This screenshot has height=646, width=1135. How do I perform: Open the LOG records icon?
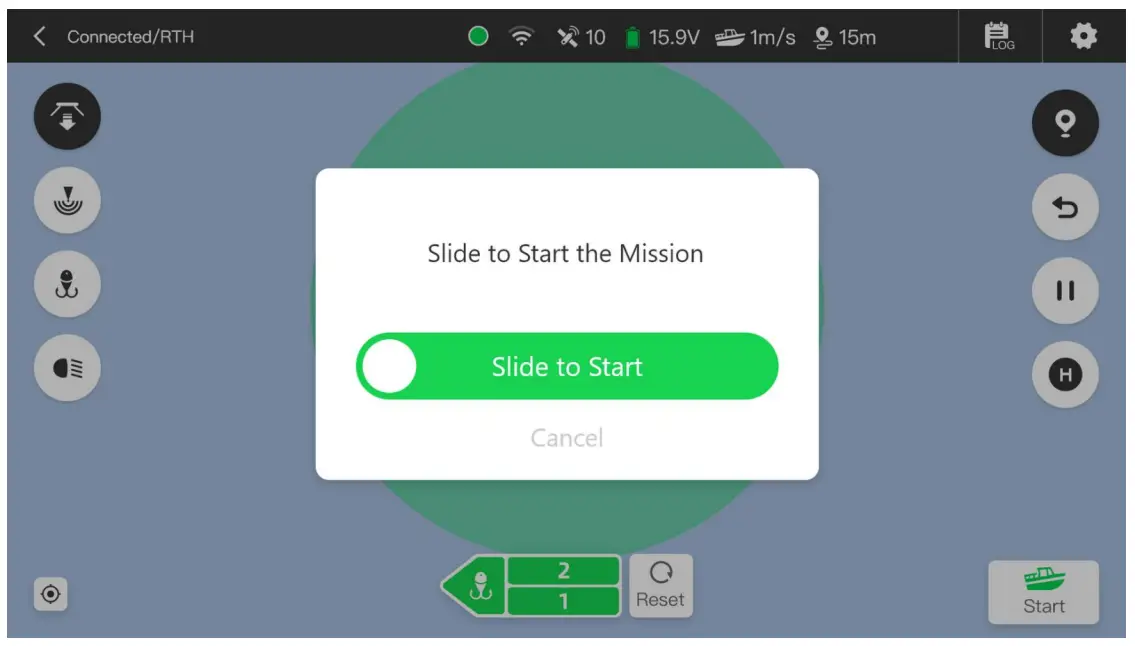point(999,36)
